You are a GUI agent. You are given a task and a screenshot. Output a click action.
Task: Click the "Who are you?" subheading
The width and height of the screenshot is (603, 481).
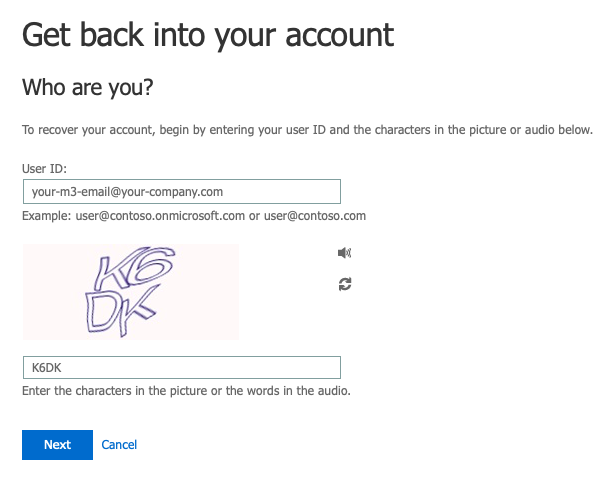coord(87,88)
